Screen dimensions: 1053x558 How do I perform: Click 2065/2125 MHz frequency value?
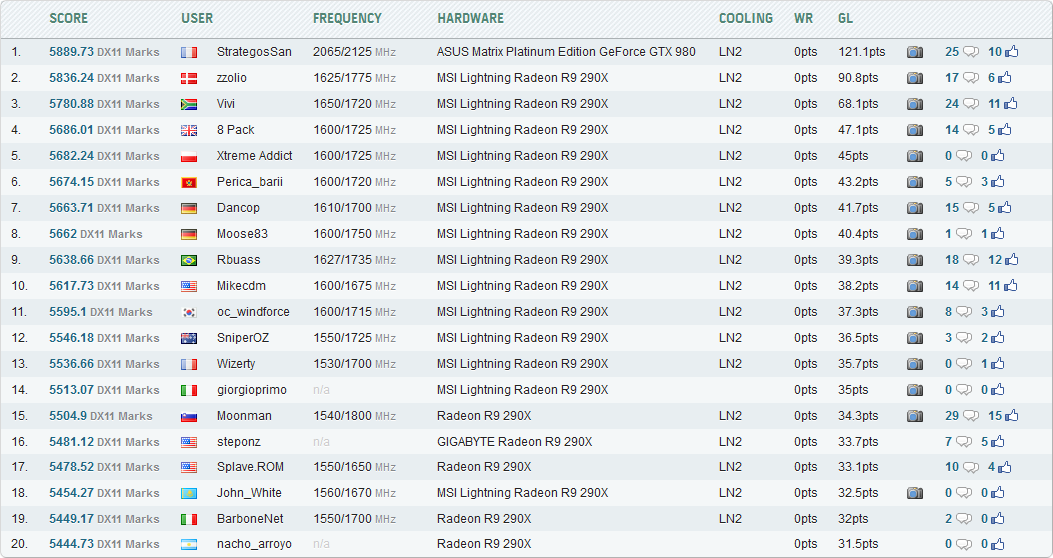355,52
